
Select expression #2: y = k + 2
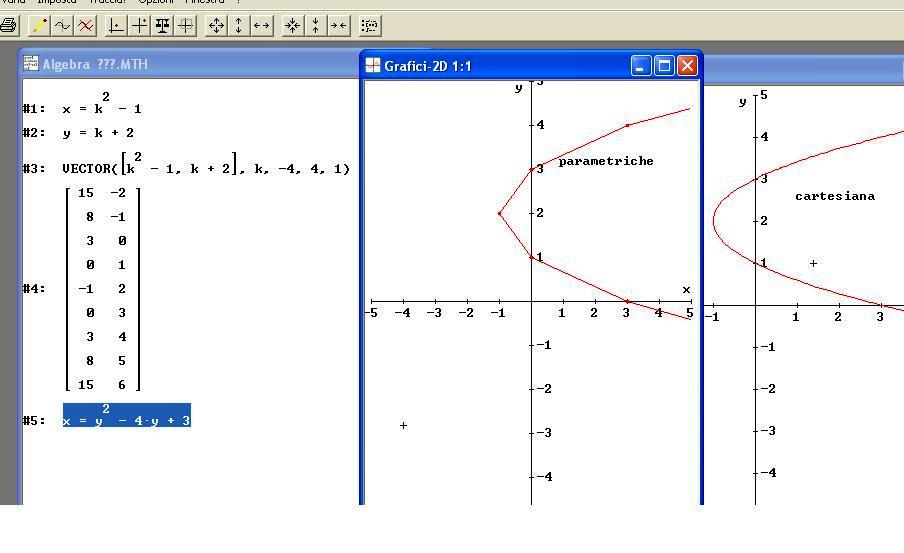tap(98, 133)
